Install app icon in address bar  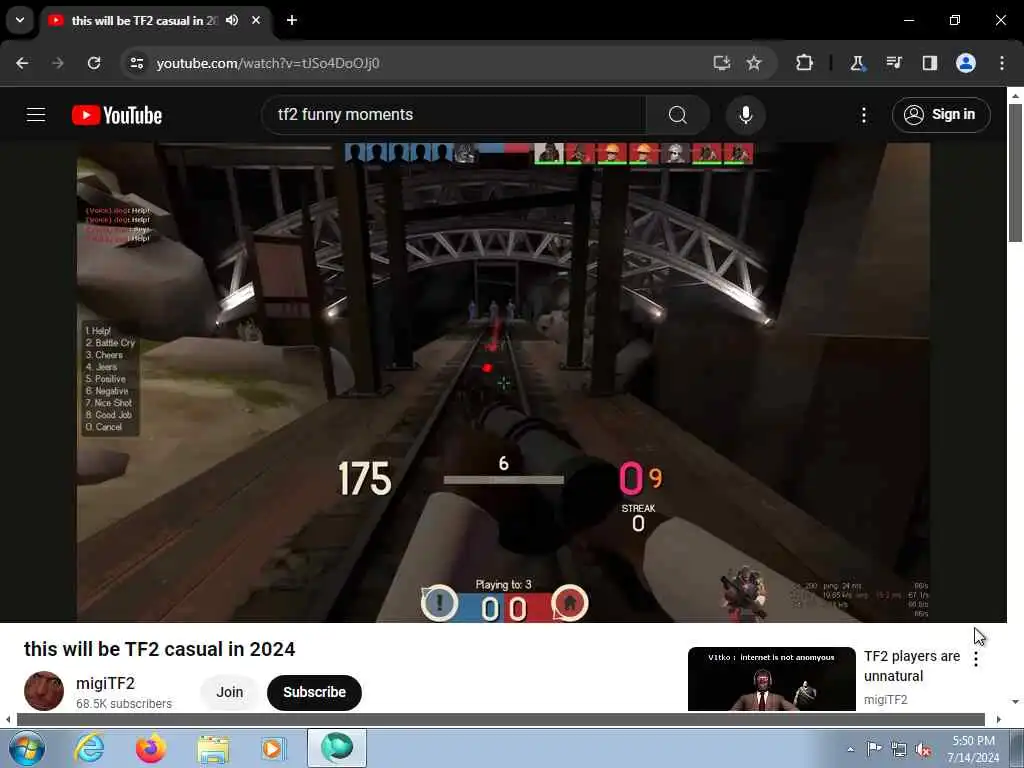[722, 63]
